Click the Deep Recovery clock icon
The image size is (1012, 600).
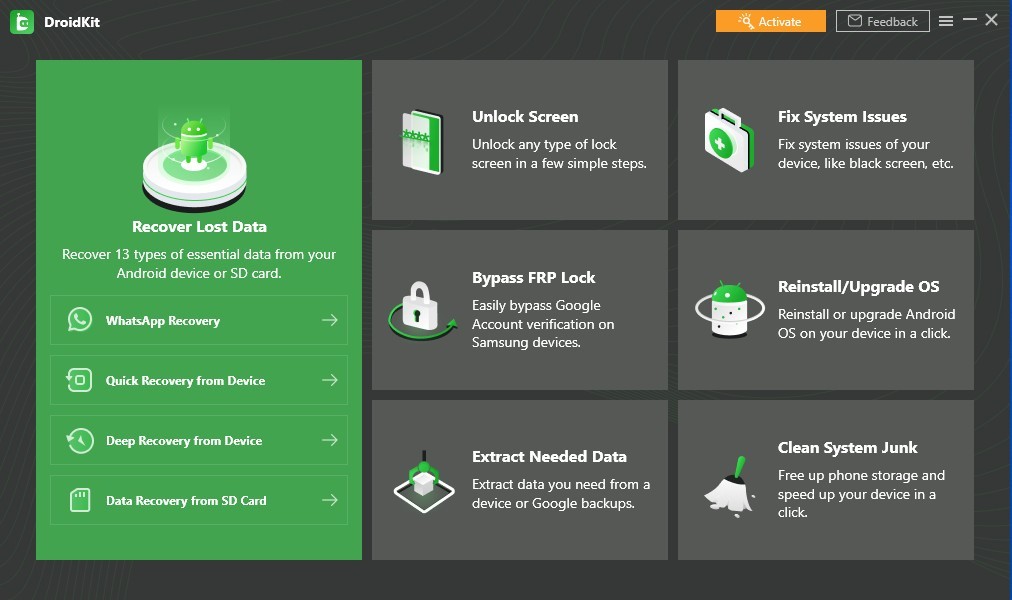click(80, 440)
